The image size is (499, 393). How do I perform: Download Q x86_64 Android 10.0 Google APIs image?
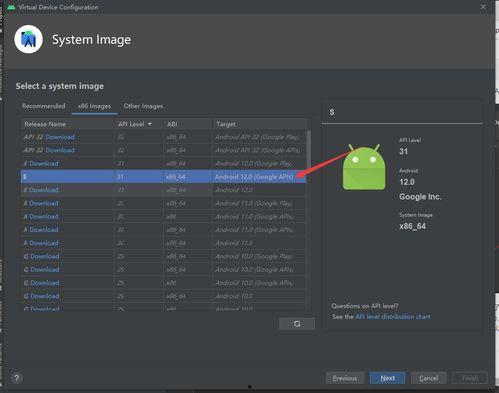coord(45,270)
